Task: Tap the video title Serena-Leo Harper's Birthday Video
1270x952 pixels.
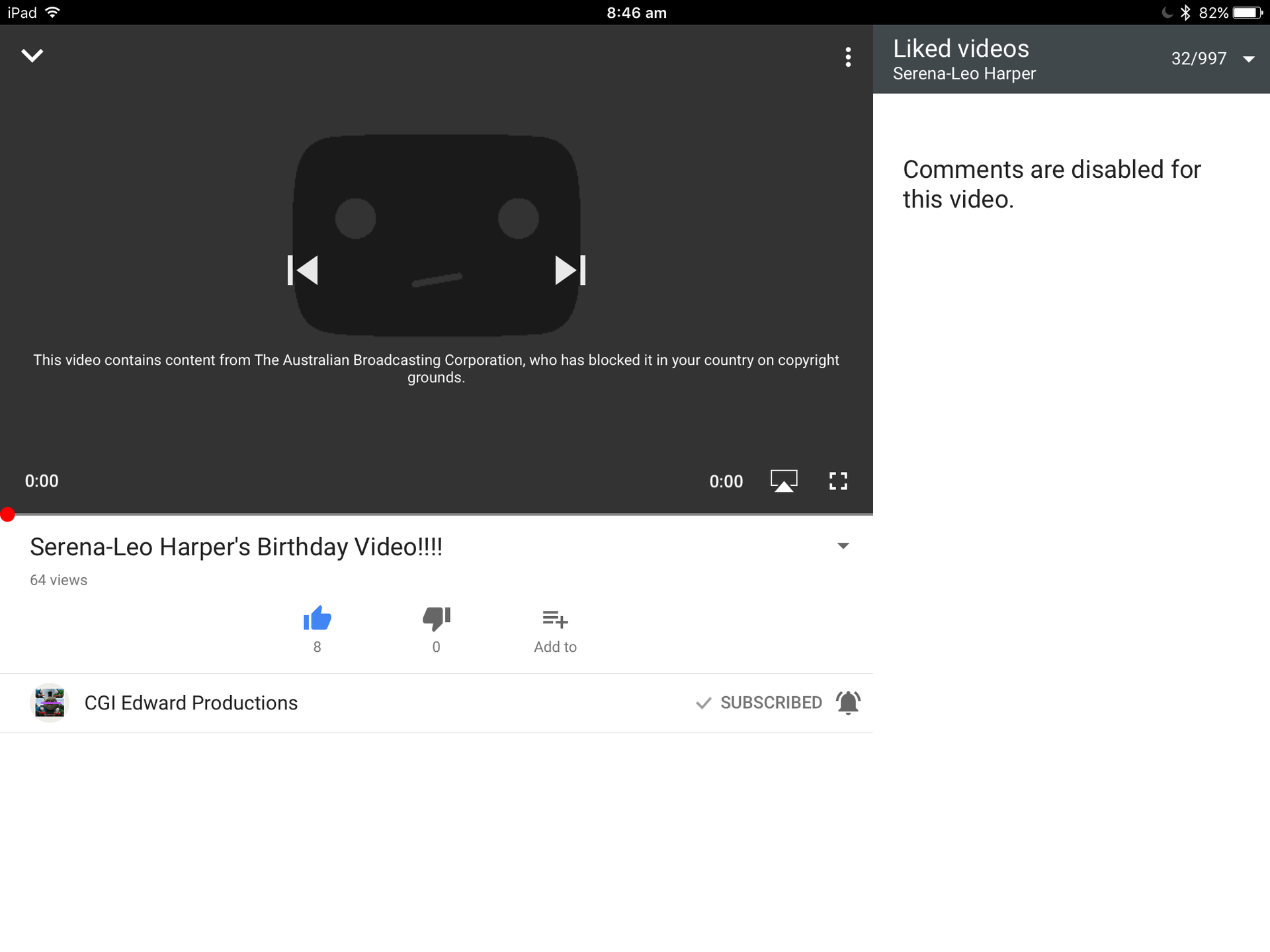Action: point(236,547)
